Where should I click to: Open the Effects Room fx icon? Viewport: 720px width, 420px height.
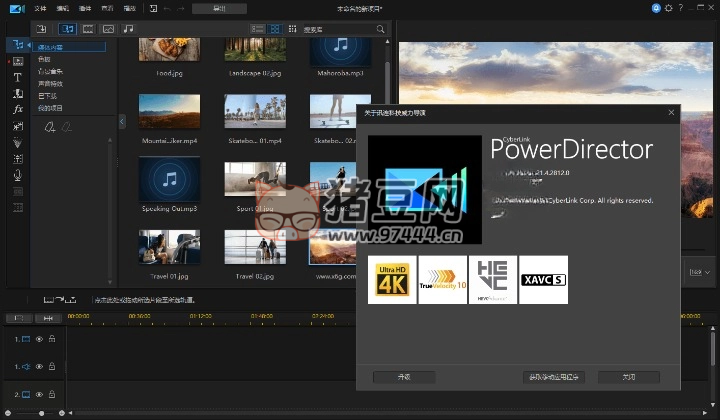[x=17, y=109]
